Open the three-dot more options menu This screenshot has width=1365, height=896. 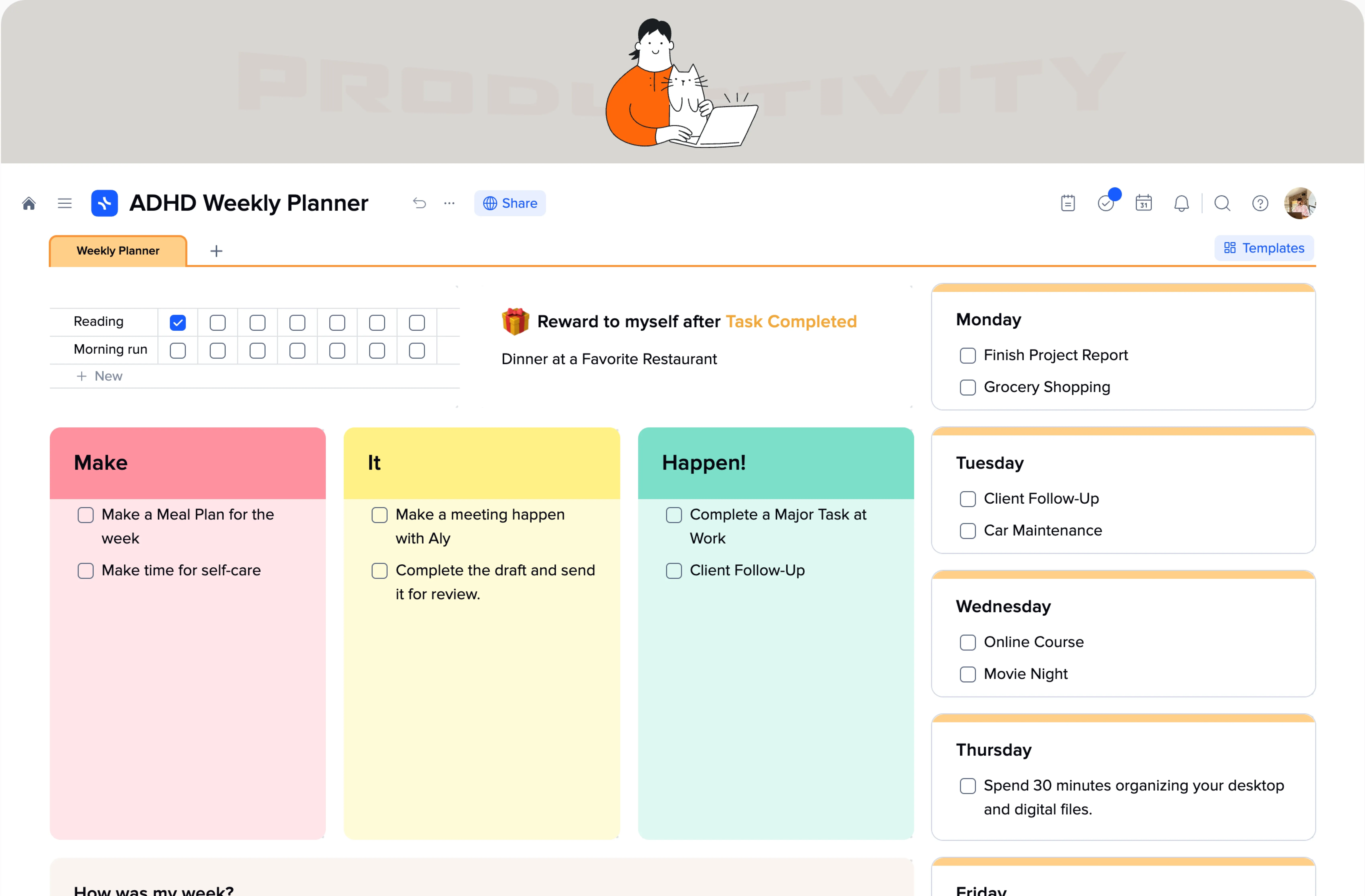[x=449, y=203]
